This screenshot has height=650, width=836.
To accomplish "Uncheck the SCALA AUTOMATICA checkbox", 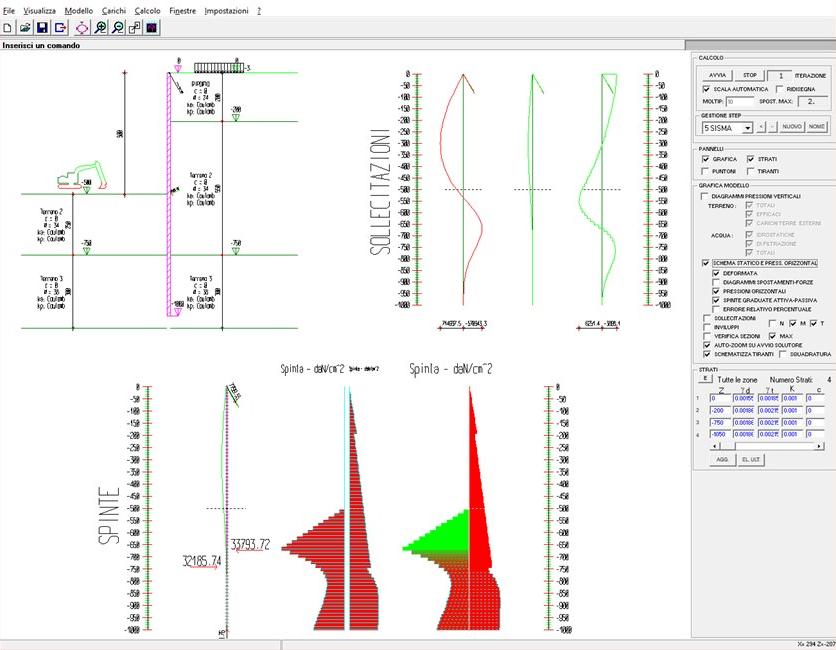I will 706,89.
